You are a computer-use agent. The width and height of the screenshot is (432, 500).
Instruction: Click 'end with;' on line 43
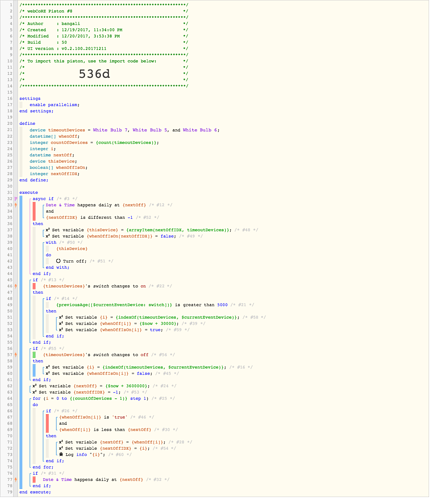58,268
